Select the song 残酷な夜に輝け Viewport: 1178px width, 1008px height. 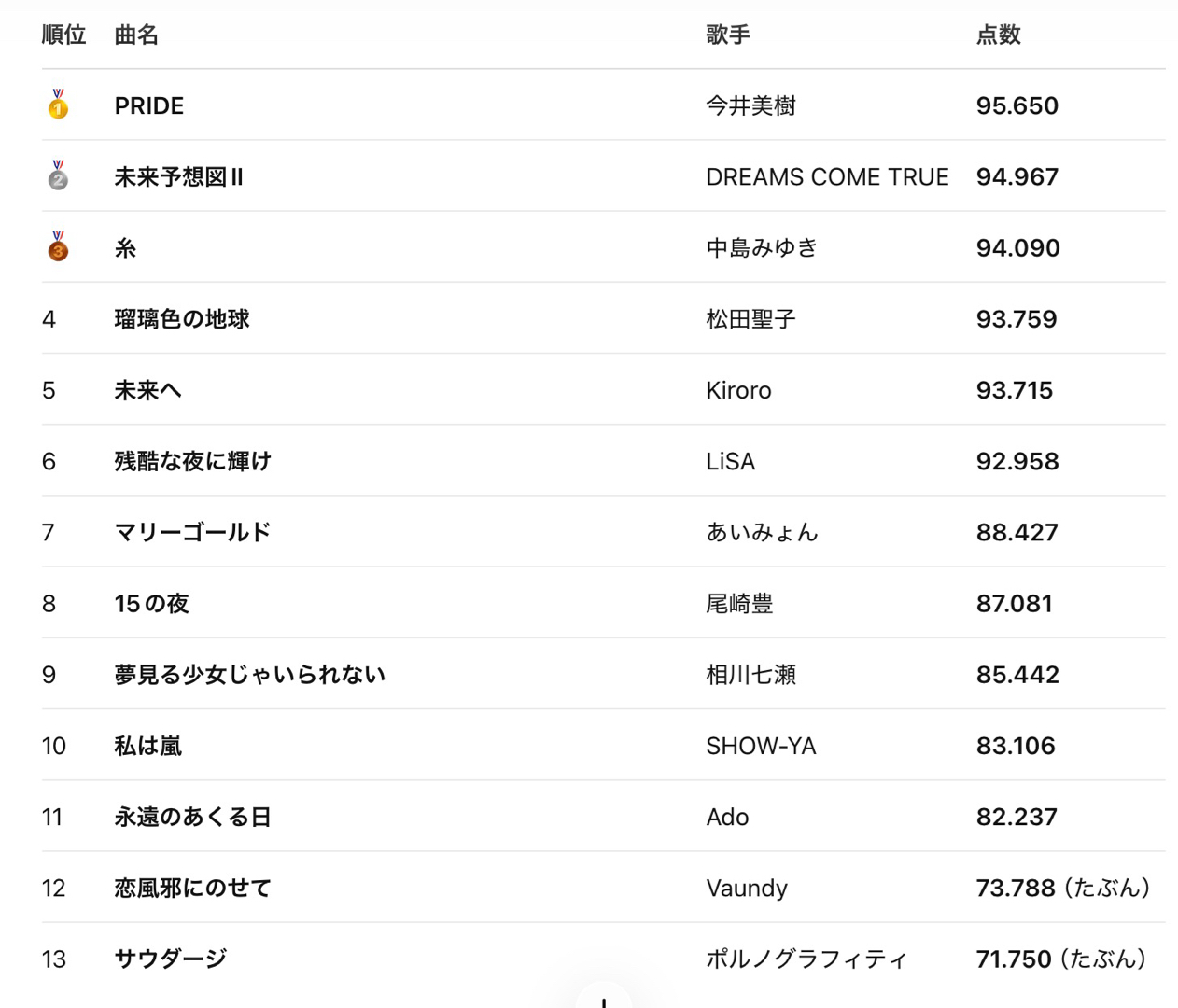(x=193, y=461)
